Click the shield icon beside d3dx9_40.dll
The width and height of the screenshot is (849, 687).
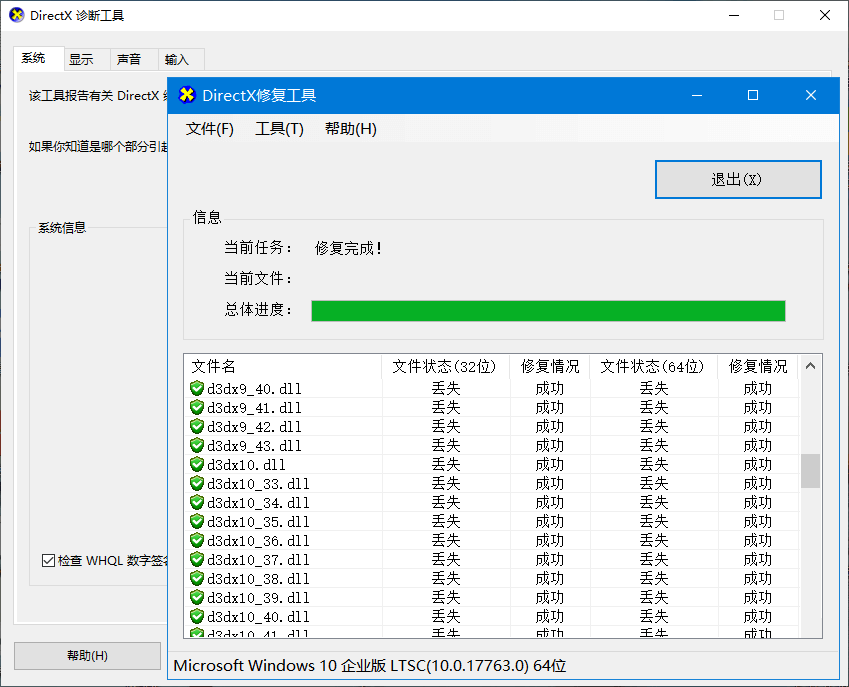pyautogui.click(x=197, y=389)
